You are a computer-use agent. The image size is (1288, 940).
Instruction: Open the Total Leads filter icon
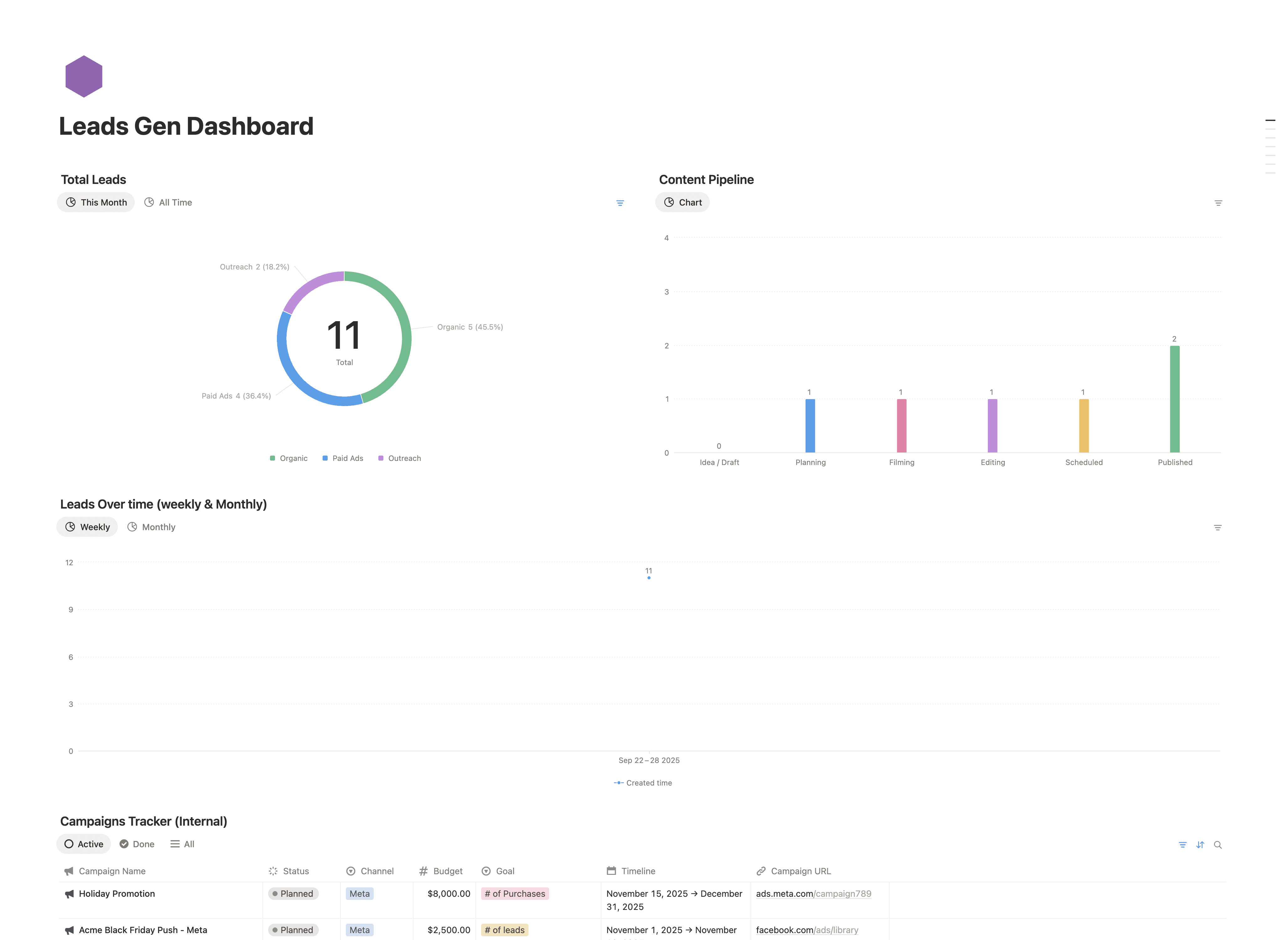(x=620, y=203)
